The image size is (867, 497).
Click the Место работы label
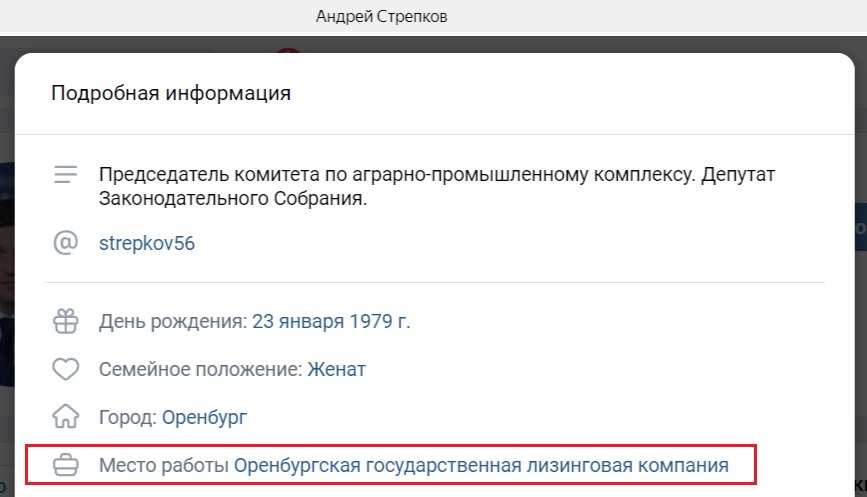[163, 465]
